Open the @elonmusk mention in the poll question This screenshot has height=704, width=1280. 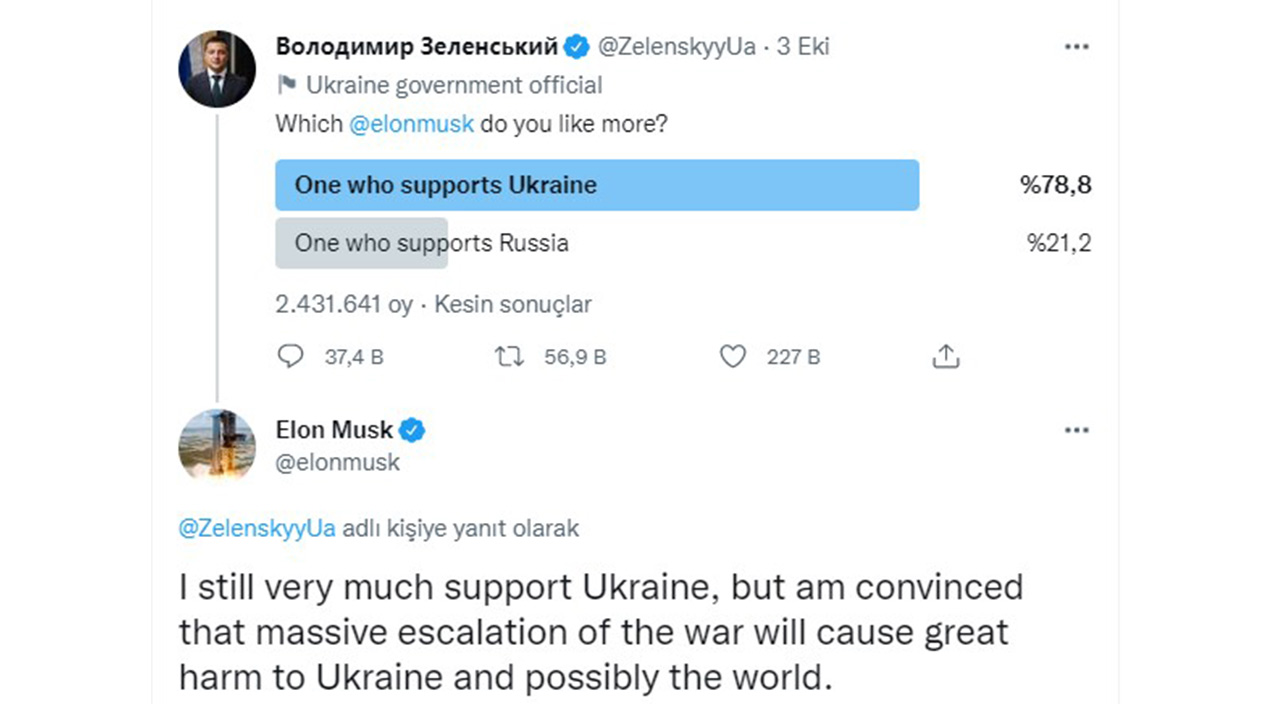[414, 124]
